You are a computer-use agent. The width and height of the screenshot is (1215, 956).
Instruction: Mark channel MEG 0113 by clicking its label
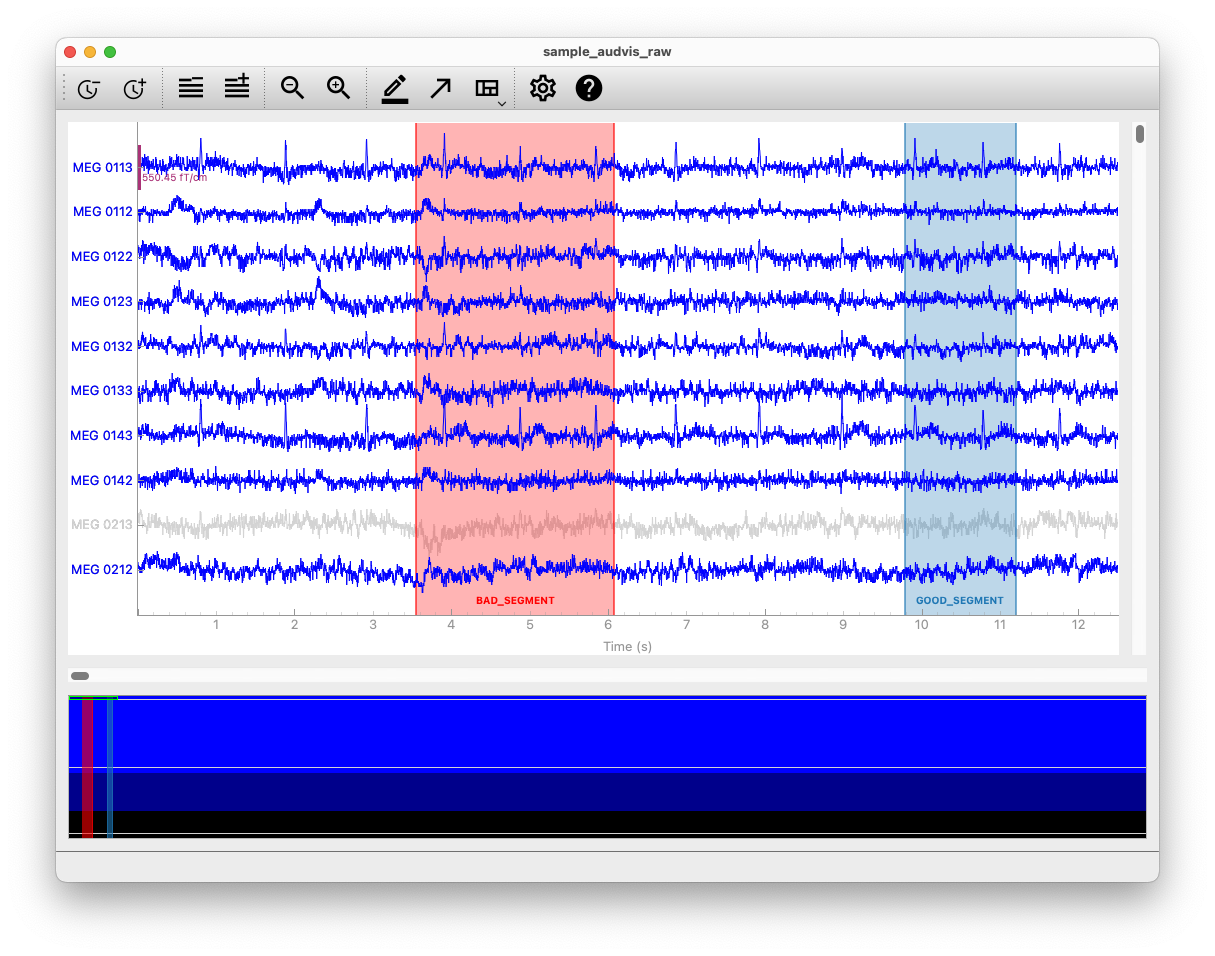pyautogui.click(x=102, y=168)
